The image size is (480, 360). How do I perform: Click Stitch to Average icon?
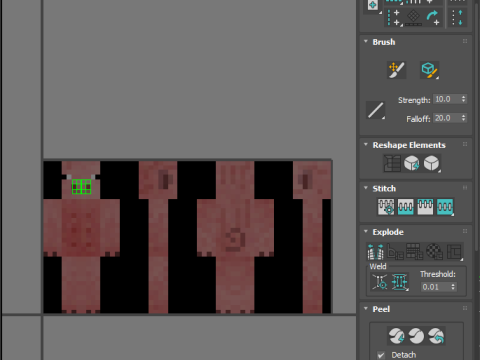pyautogui.click(x=406, y=207)
